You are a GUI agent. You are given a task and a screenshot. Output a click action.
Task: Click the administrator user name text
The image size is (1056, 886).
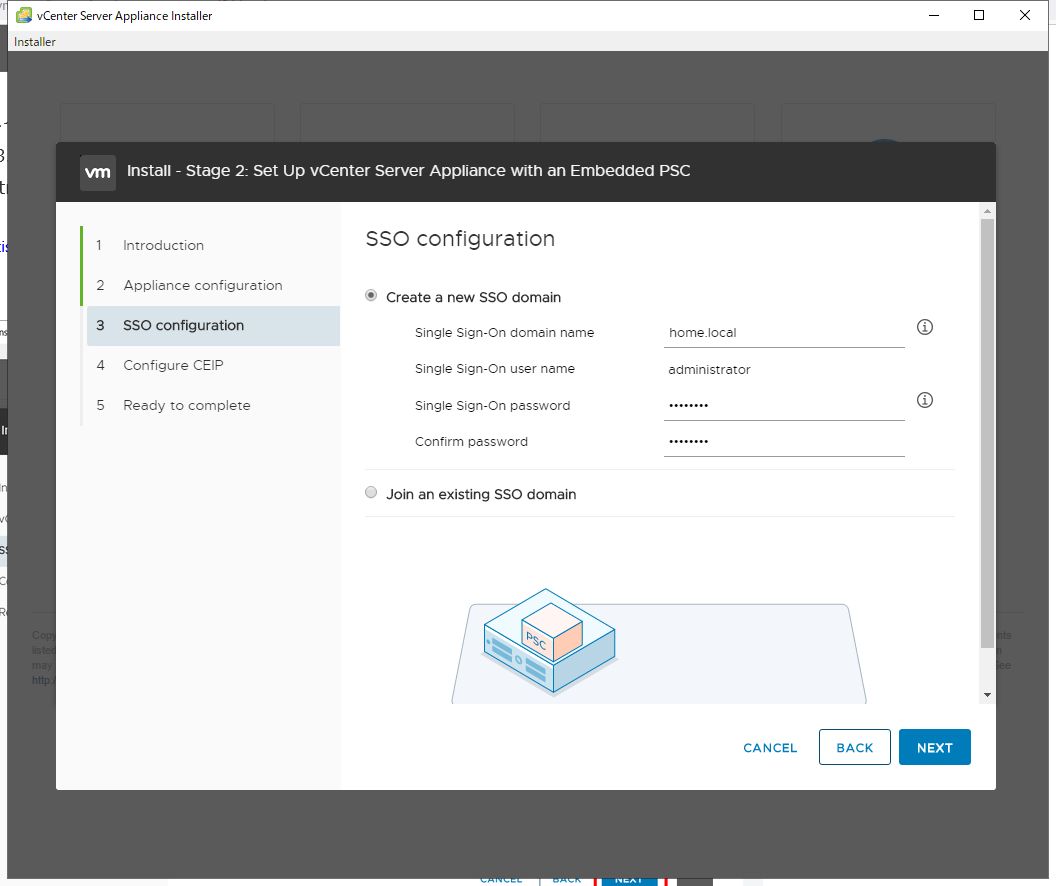(709, 370)
